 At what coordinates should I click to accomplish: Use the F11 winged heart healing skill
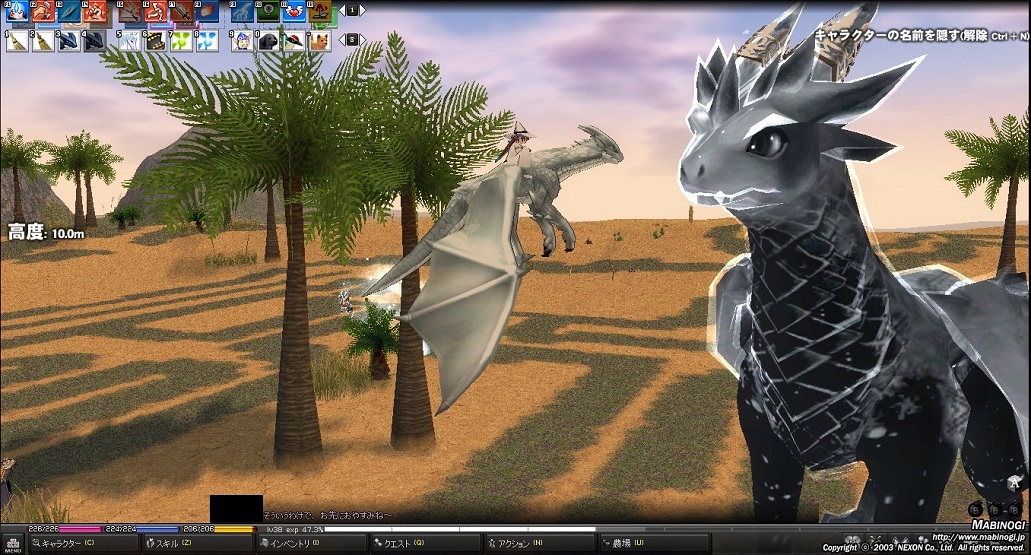294,11
